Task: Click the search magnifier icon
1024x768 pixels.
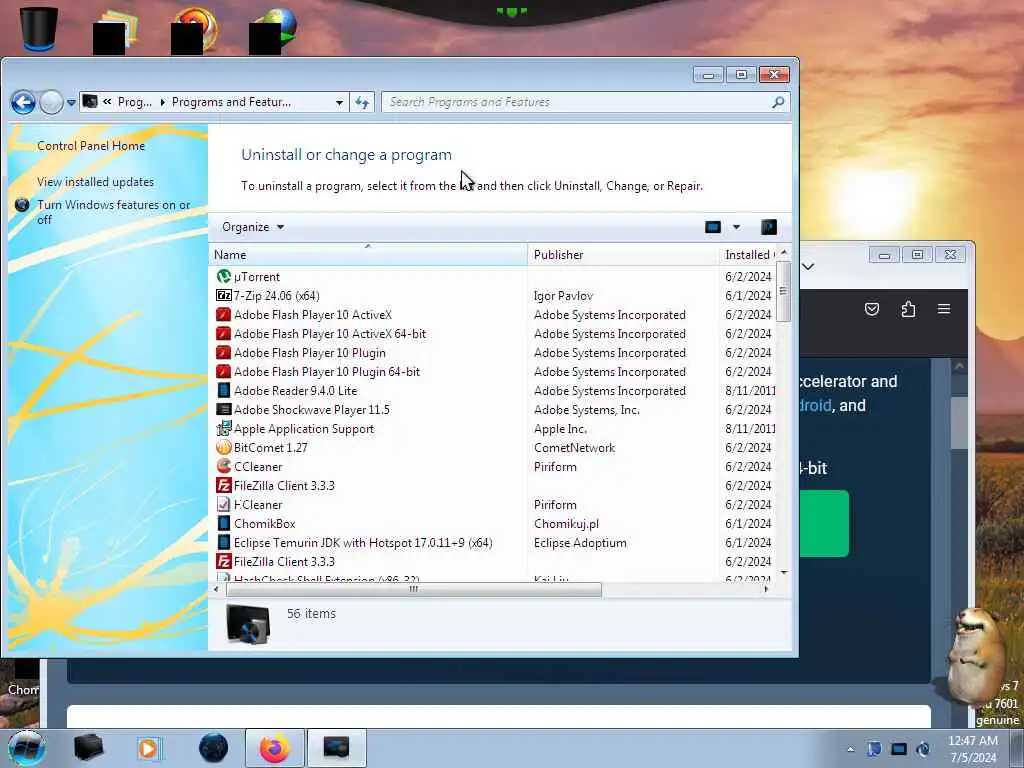Action: click(778, 102)
